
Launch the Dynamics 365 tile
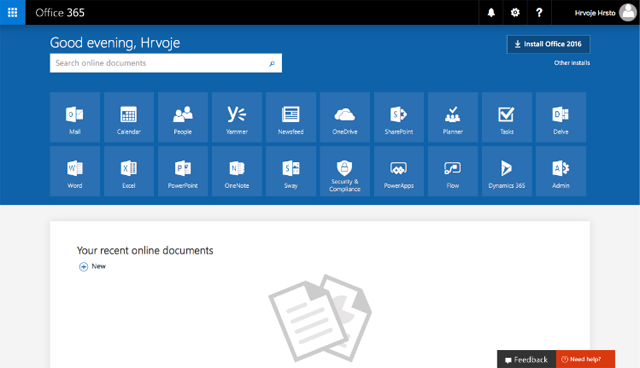(507, 171)
